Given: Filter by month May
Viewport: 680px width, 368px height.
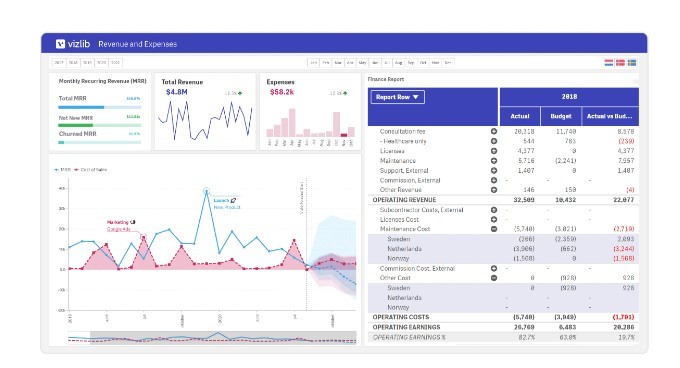Looking at the screenshot, I should (x=363, y=63).
